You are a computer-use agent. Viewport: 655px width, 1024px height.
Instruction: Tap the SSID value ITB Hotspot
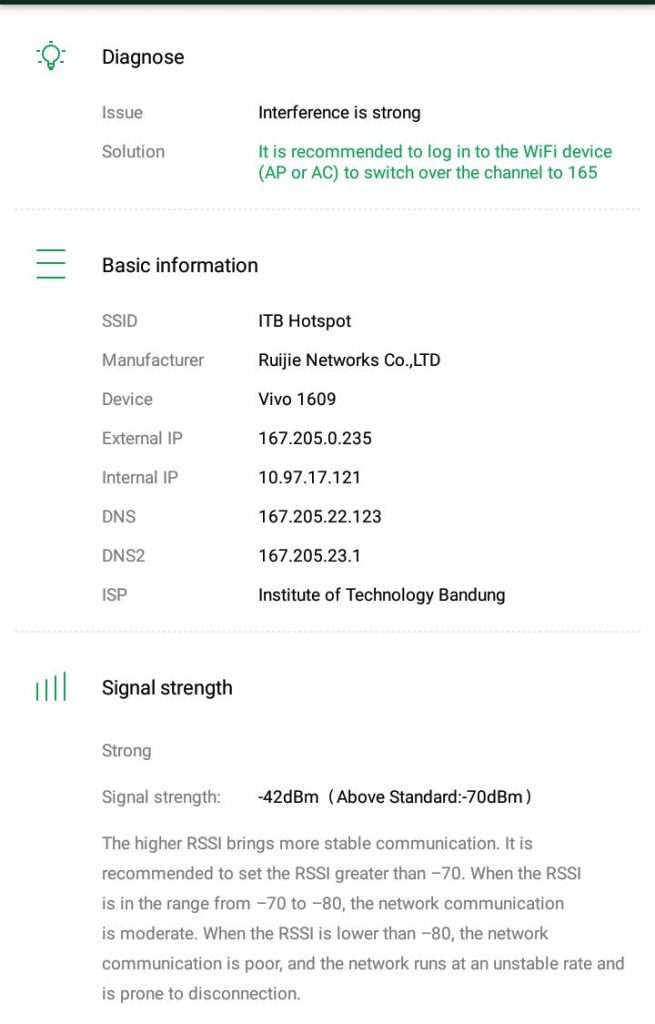tap(305, 321)
